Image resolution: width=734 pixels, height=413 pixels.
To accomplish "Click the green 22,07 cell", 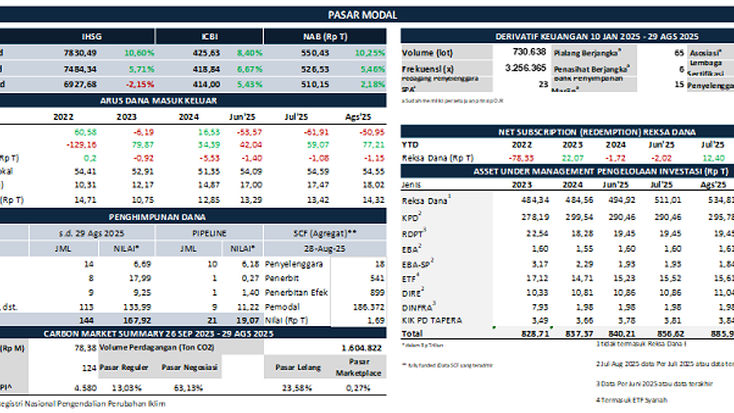I will (572, 158).
